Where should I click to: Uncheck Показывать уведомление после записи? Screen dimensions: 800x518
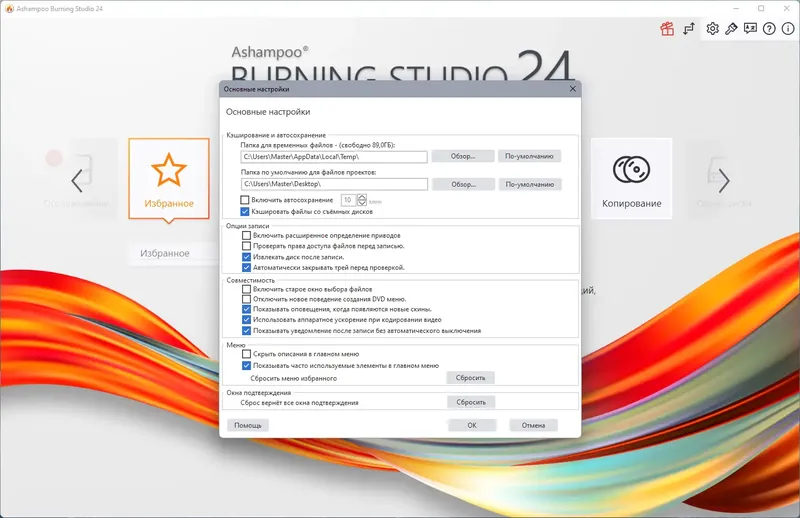pos(246,331)
